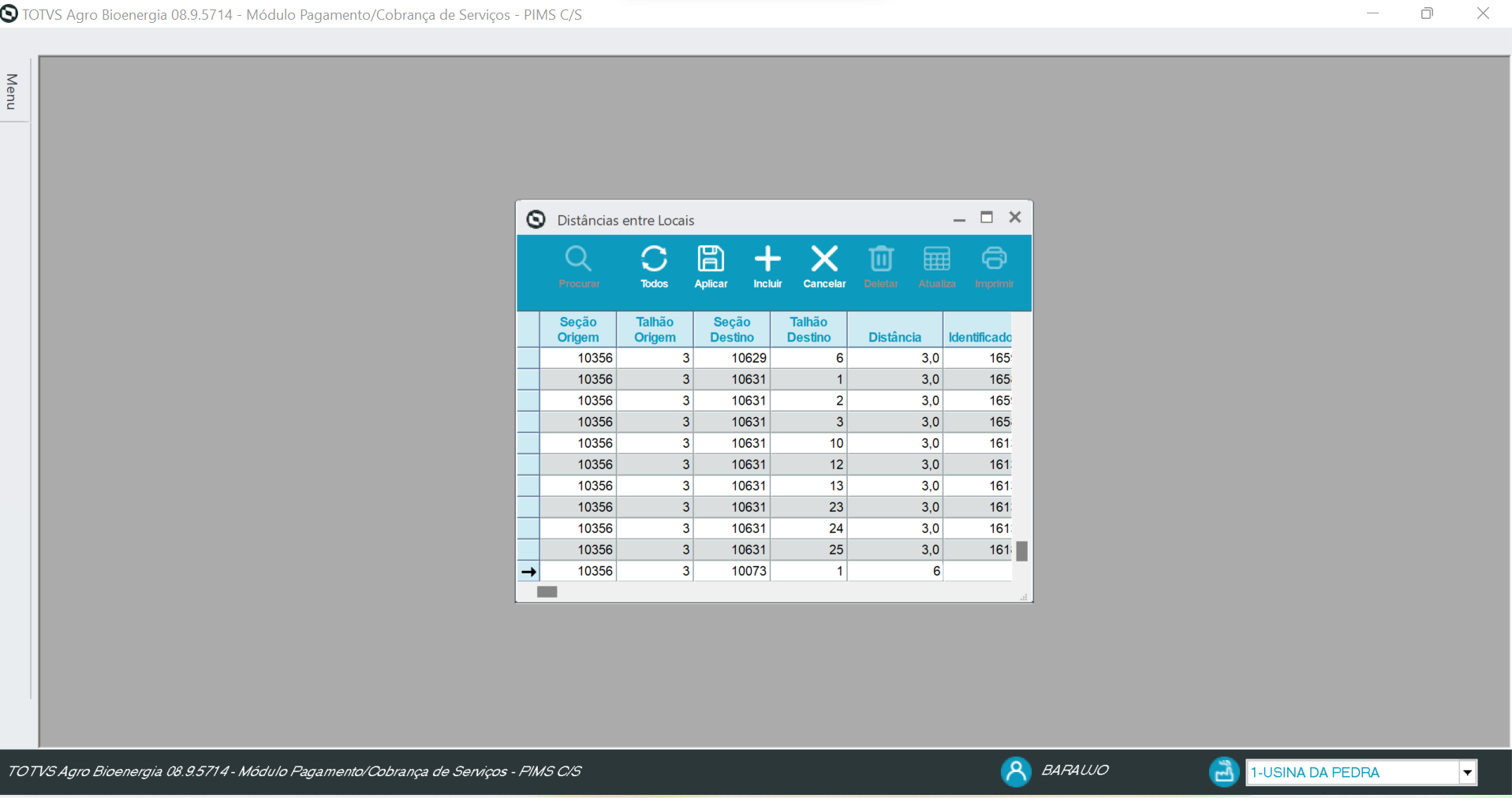Restore down the main TOTVS window

(1427, 13)
